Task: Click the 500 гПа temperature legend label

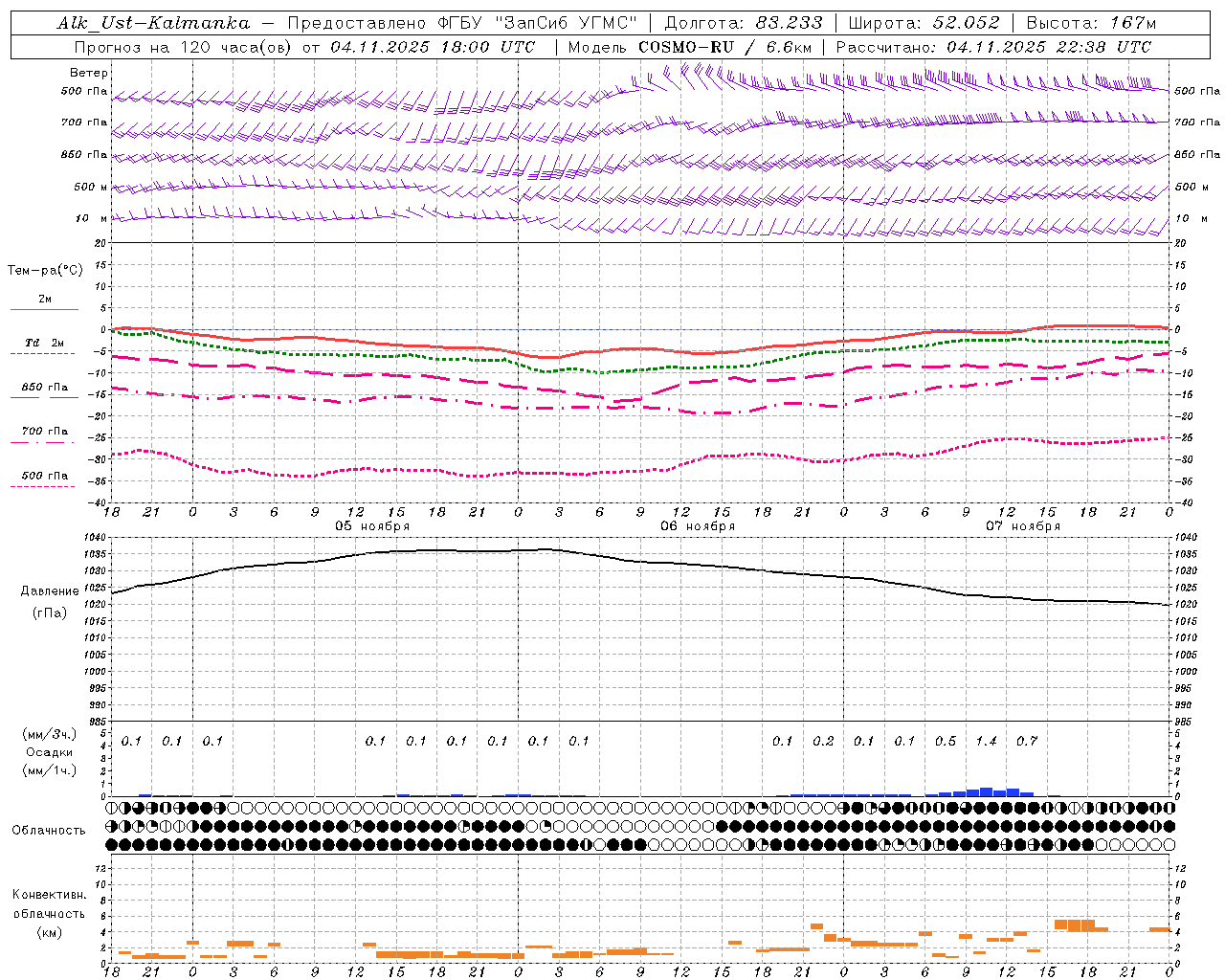Action: pyautogui.click(x=44, y=476)
